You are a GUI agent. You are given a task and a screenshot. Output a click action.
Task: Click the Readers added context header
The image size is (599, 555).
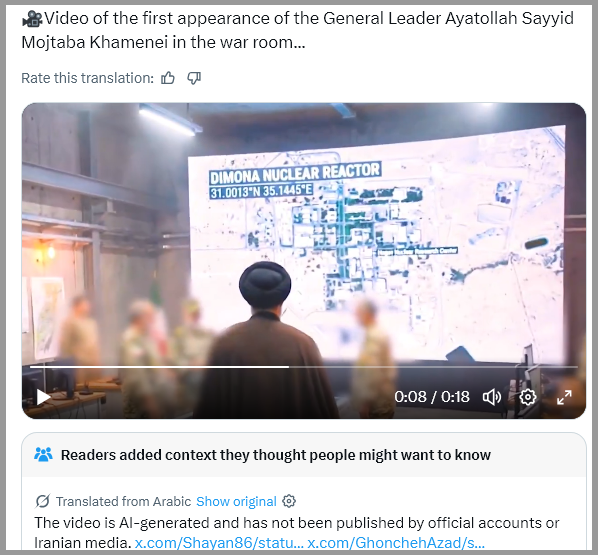pyautogui.click(x=276, y=455)
